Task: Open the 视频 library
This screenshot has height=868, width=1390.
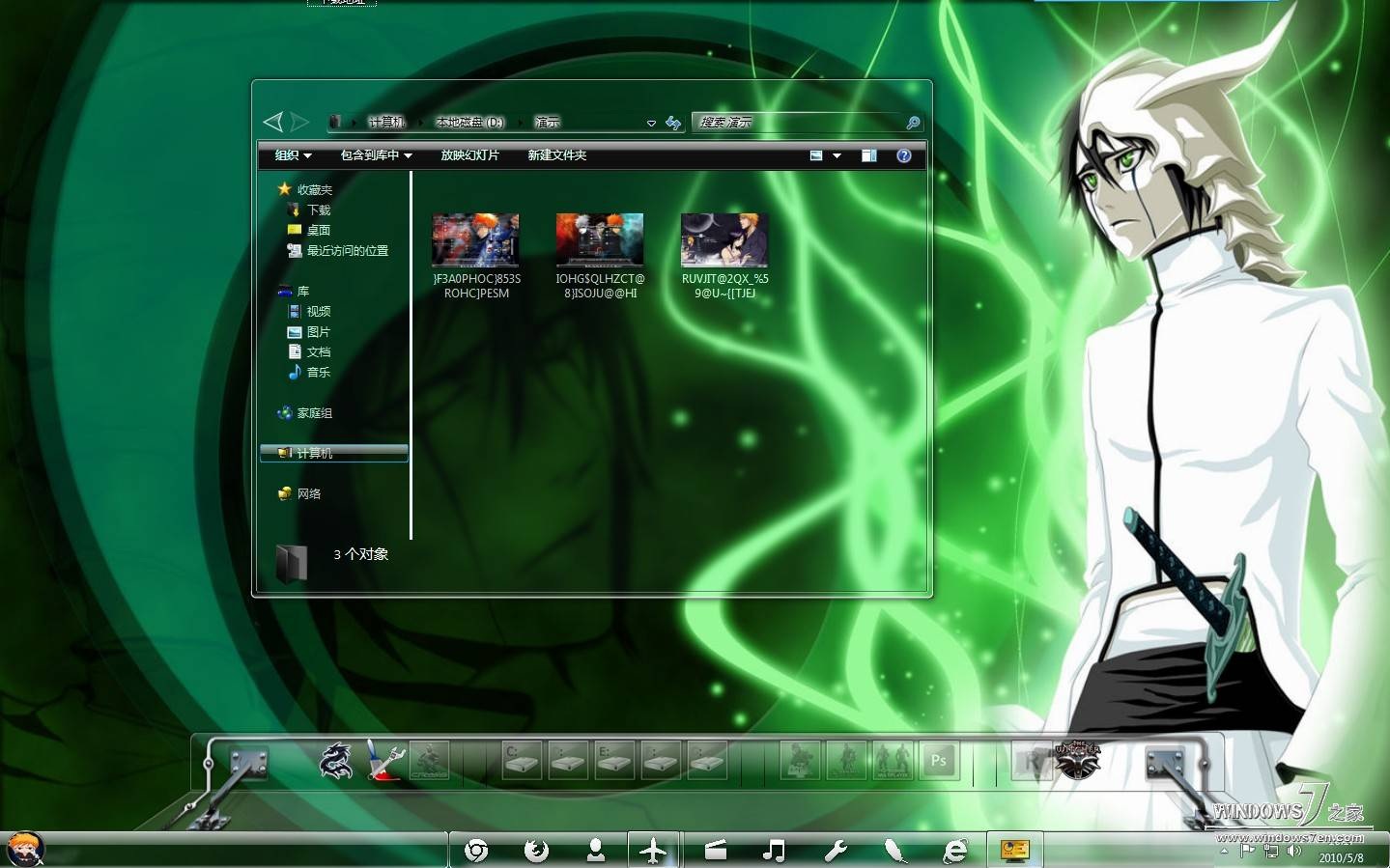Action: (318, 312)
